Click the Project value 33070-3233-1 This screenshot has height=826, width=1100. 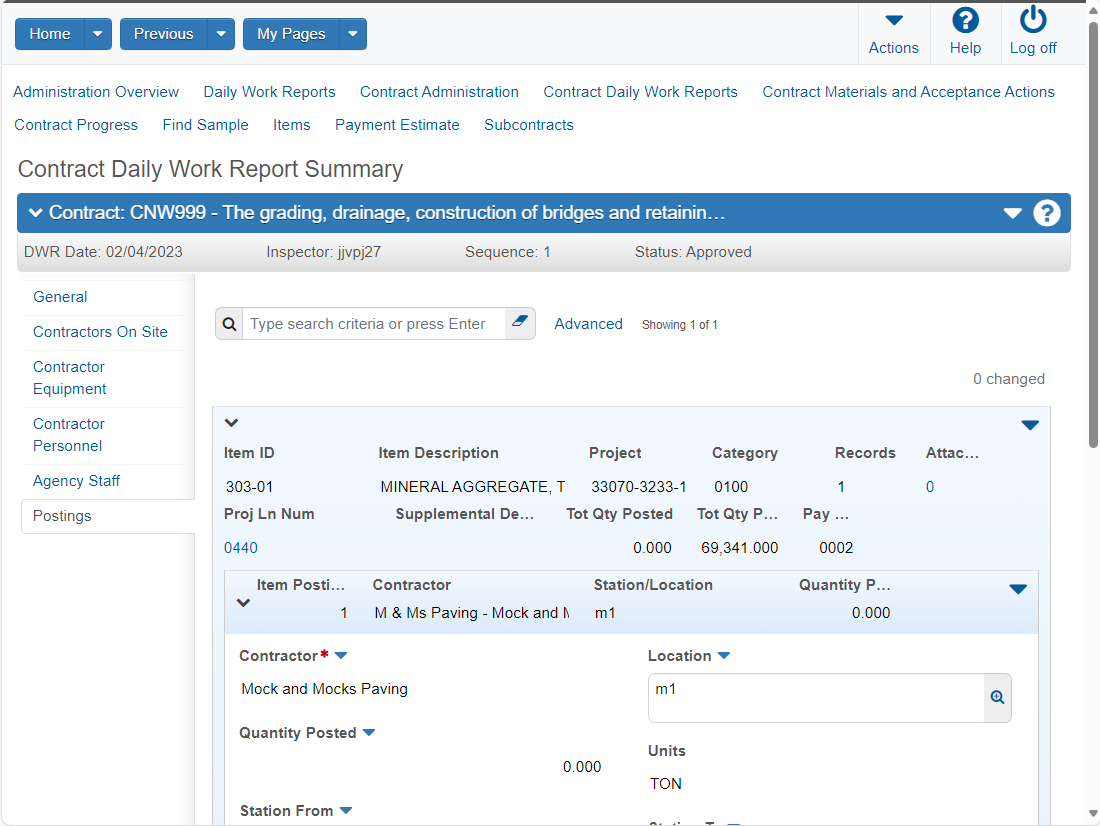[638, 487]
